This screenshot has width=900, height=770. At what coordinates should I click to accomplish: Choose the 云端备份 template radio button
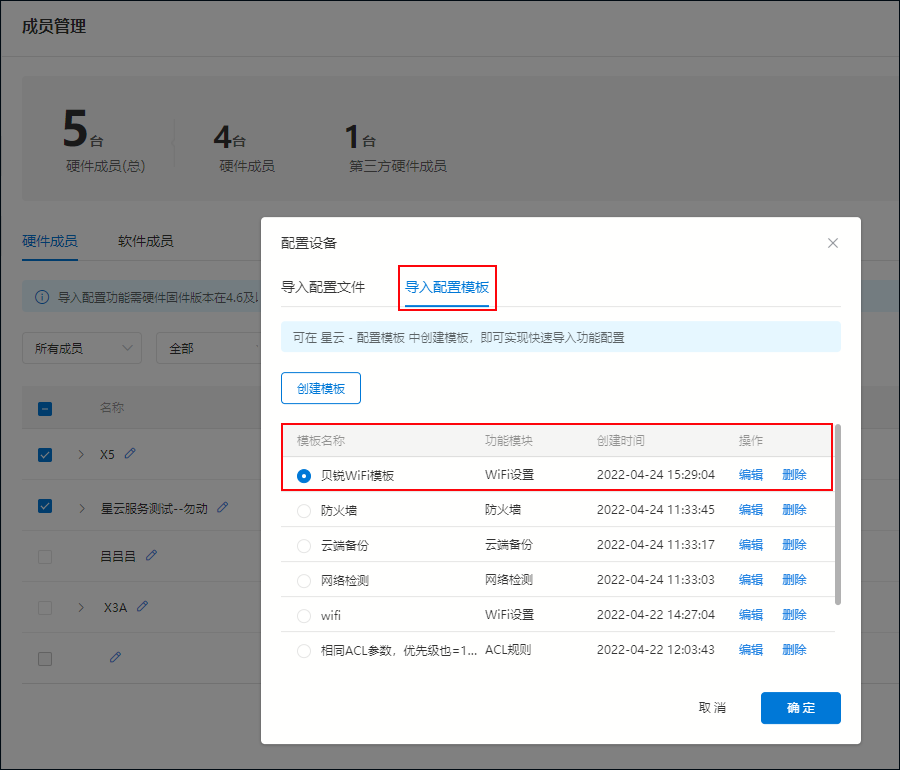pyautogui.click(x=304, y=545)
